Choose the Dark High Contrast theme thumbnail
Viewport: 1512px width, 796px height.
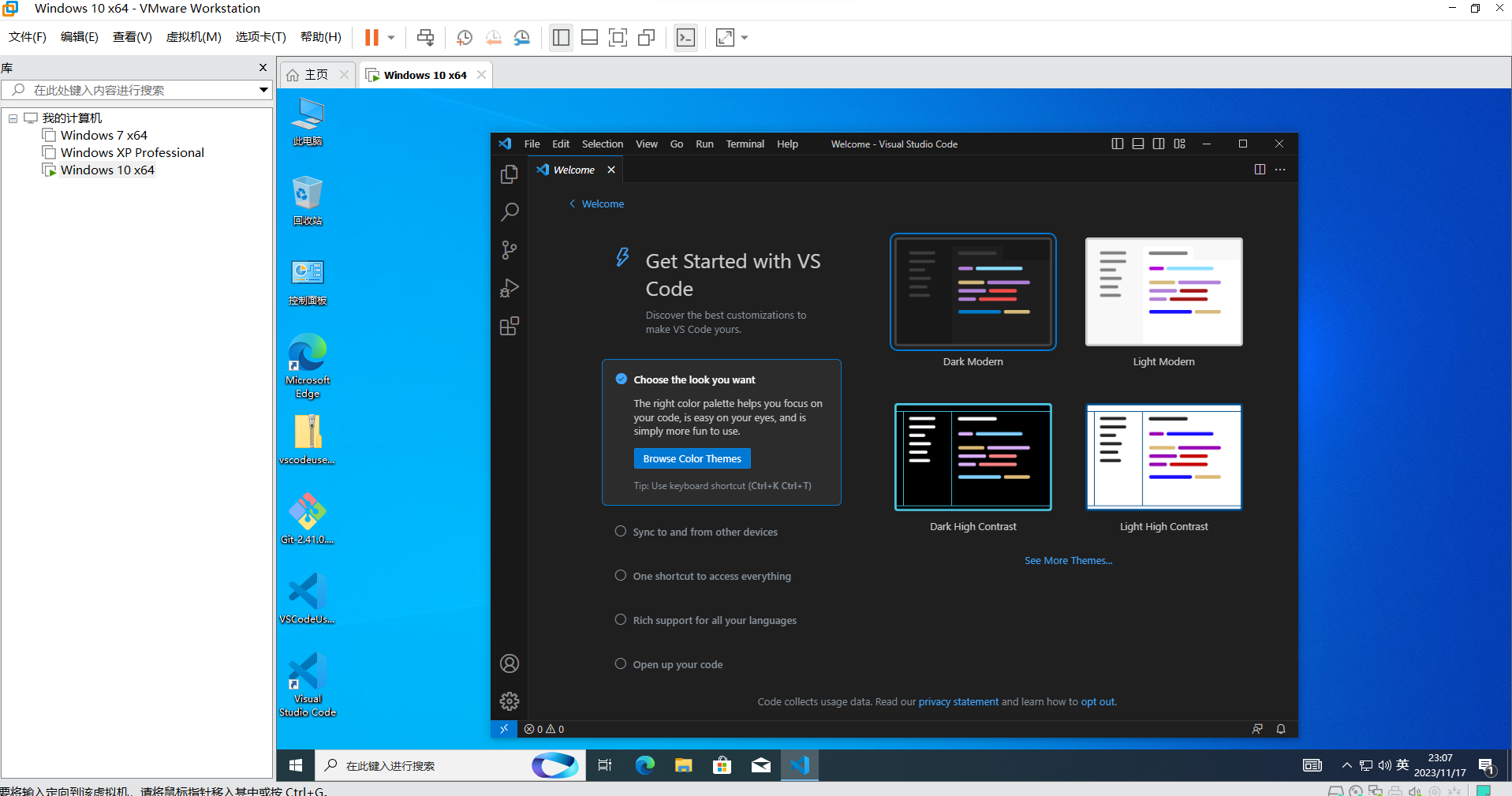(x=973, y=457)
